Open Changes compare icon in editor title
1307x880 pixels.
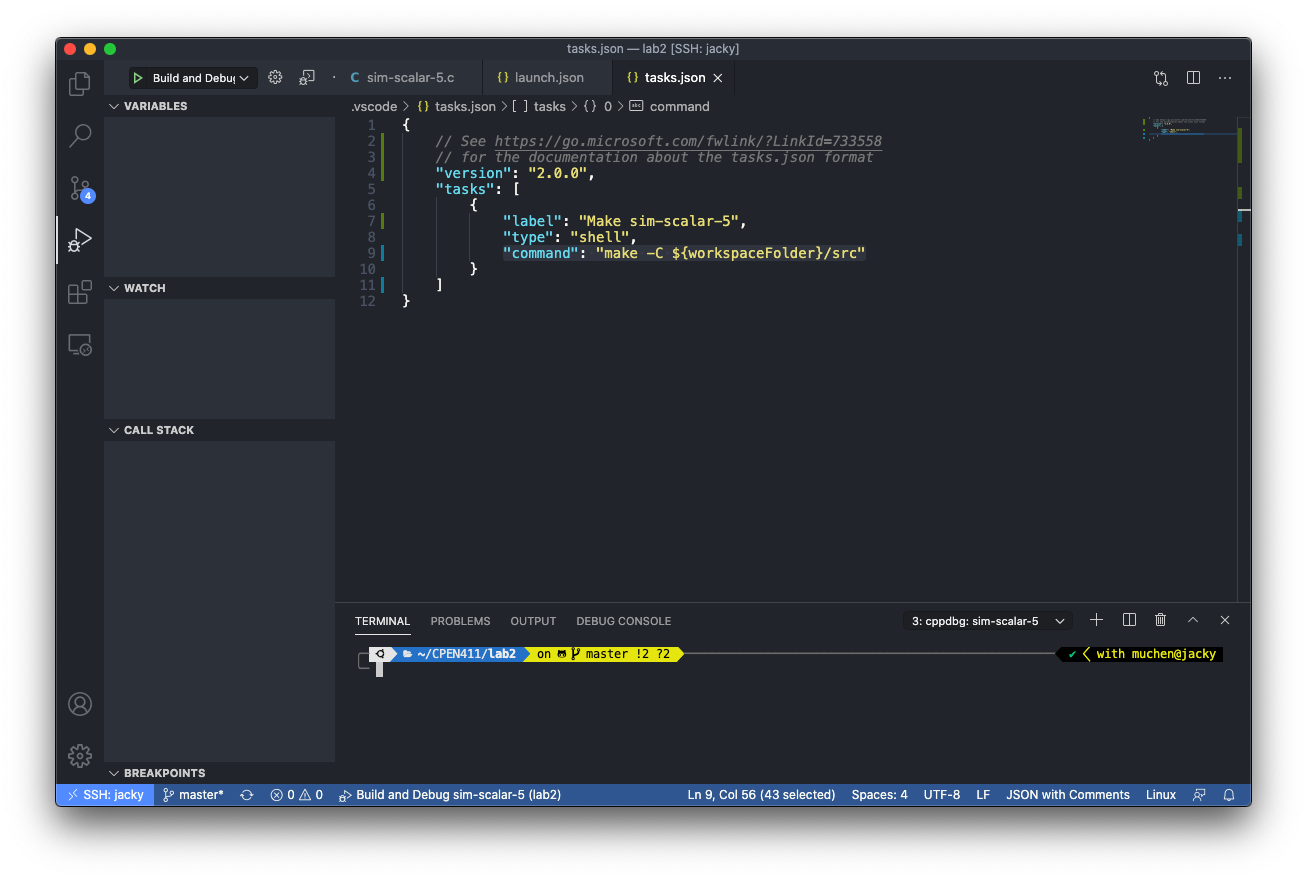pos(1161,77)
